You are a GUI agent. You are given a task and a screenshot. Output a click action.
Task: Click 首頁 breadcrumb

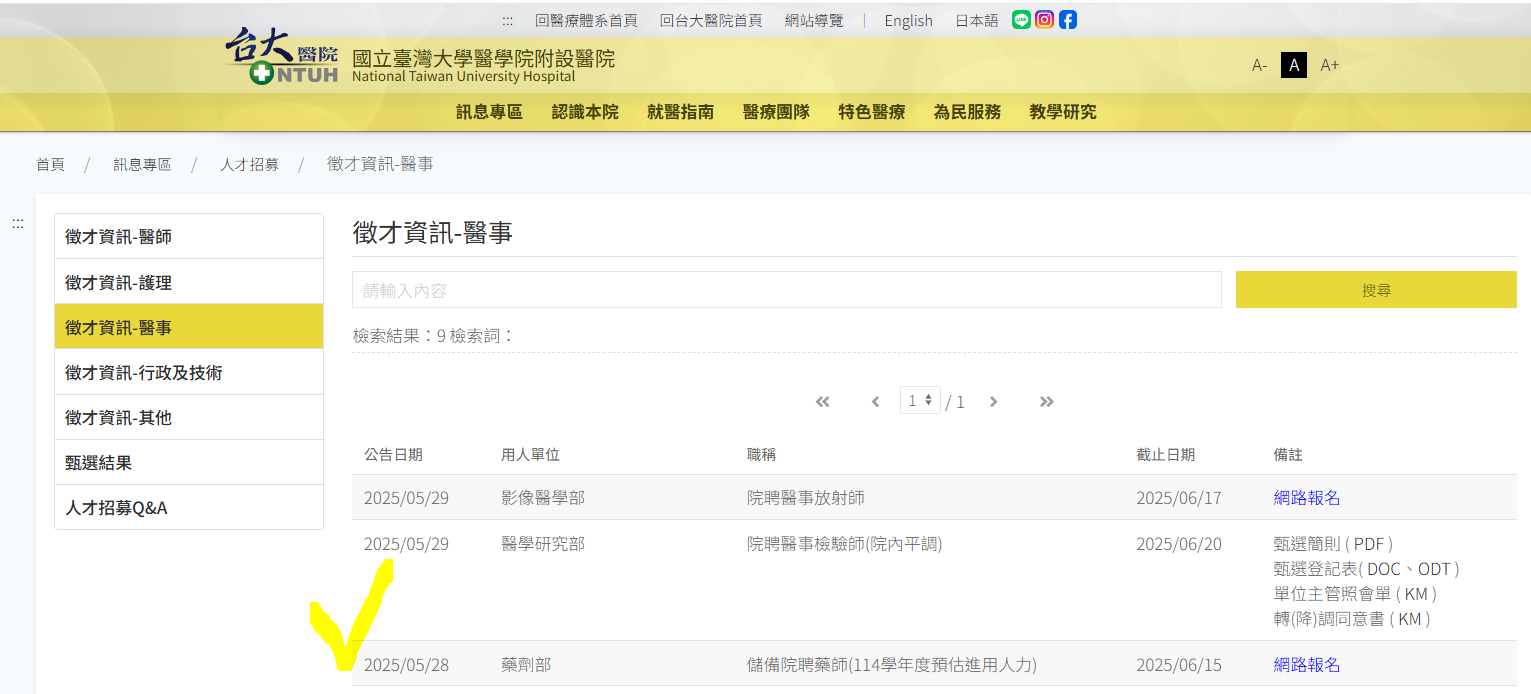point(50,164)
